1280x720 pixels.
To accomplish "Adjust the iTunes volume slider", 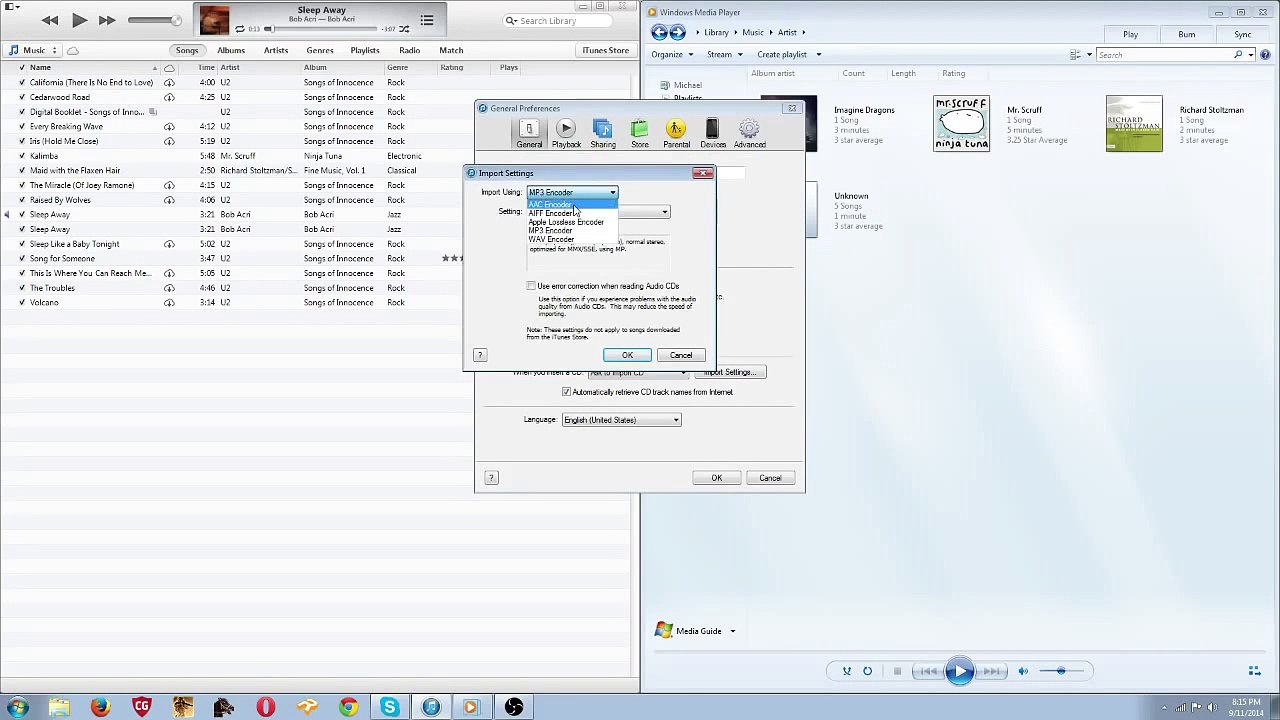I will pyautogui.click(x=156, y=20).
